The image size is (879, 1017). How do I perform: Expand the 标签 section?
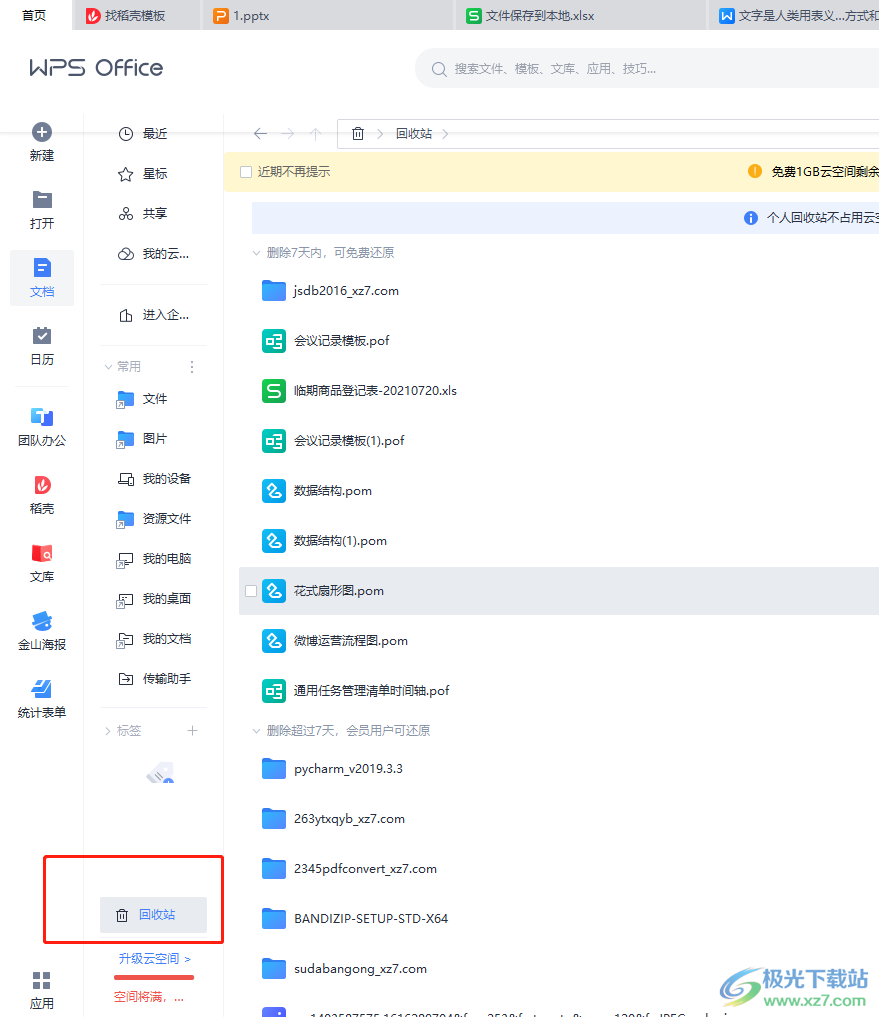point(108,731)
